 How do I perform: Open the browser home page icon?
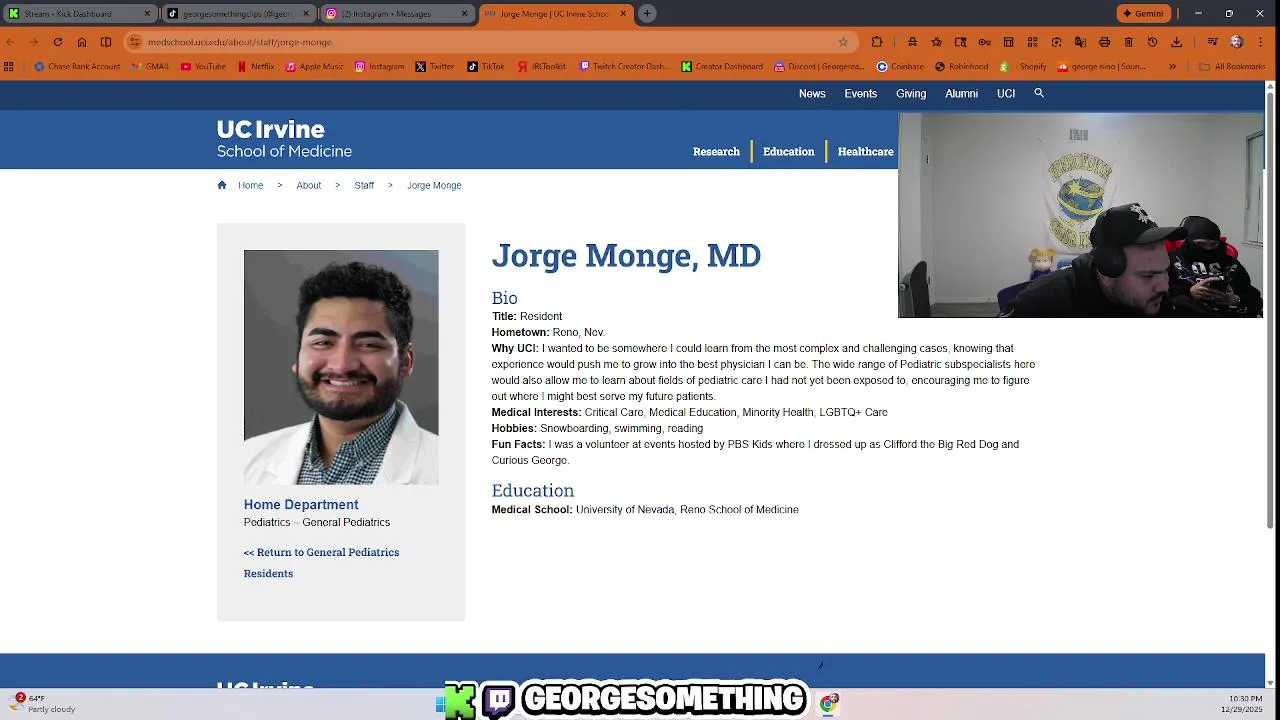click(82, 42)
